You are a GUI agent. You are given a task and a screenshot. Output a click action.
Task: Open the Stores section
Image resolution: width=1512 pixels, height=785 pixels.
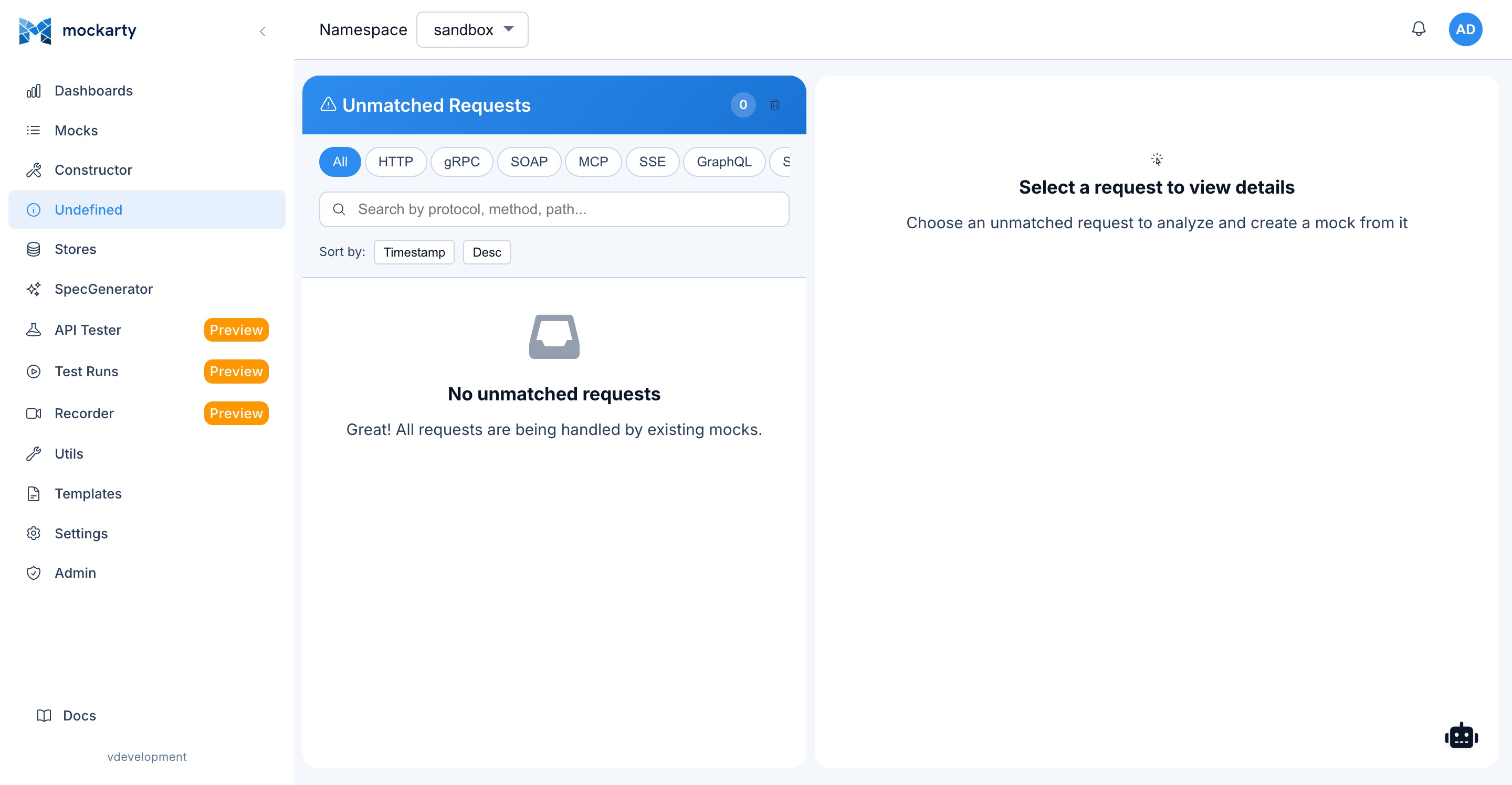point(147,249)
